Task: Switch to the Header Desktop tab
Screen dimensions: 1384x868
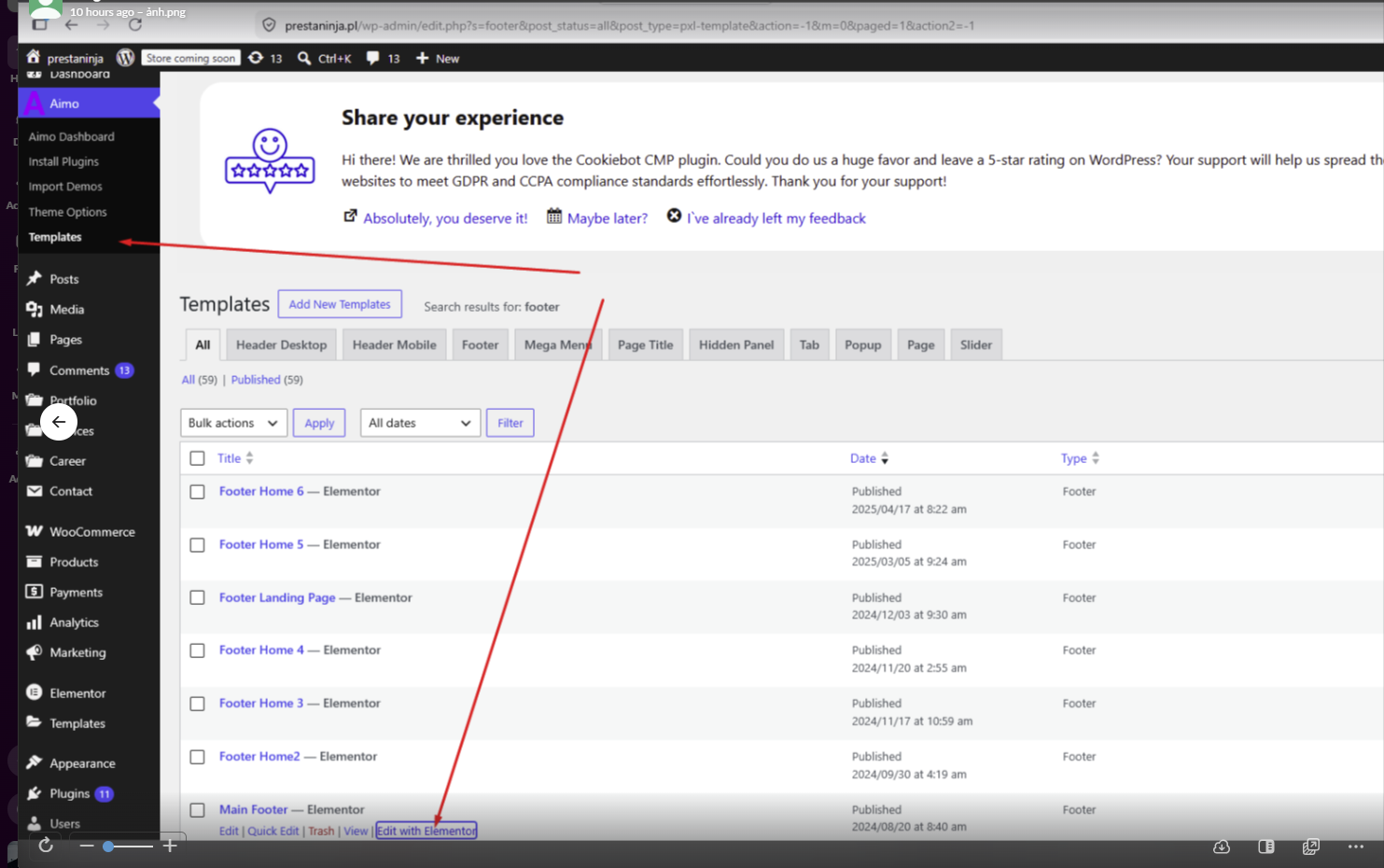Action: pos(281,344)
